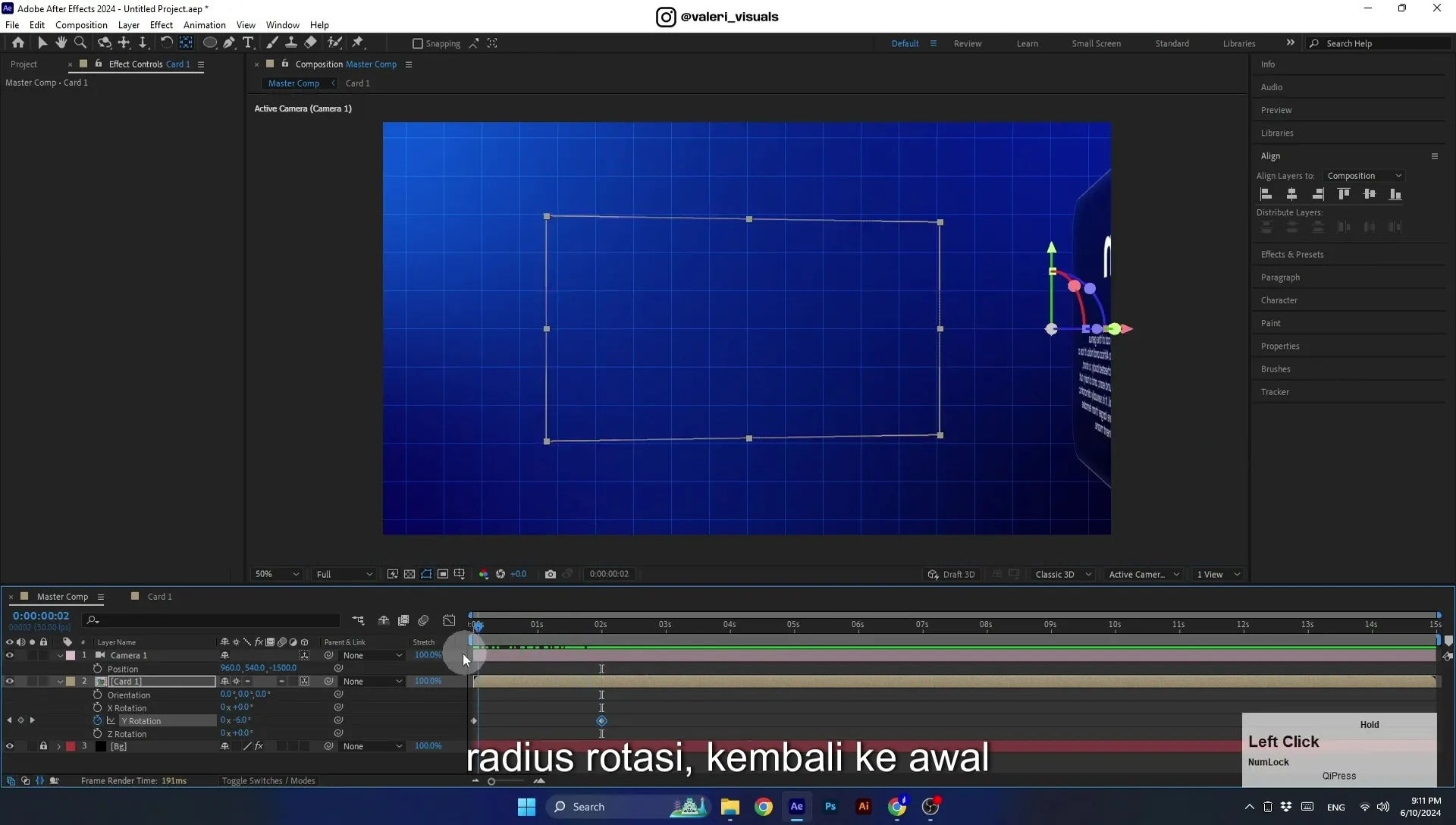Screen dimensions: 1456x825
Task: Select the Selection tool arrow
Action: click(x=42, y=43)
